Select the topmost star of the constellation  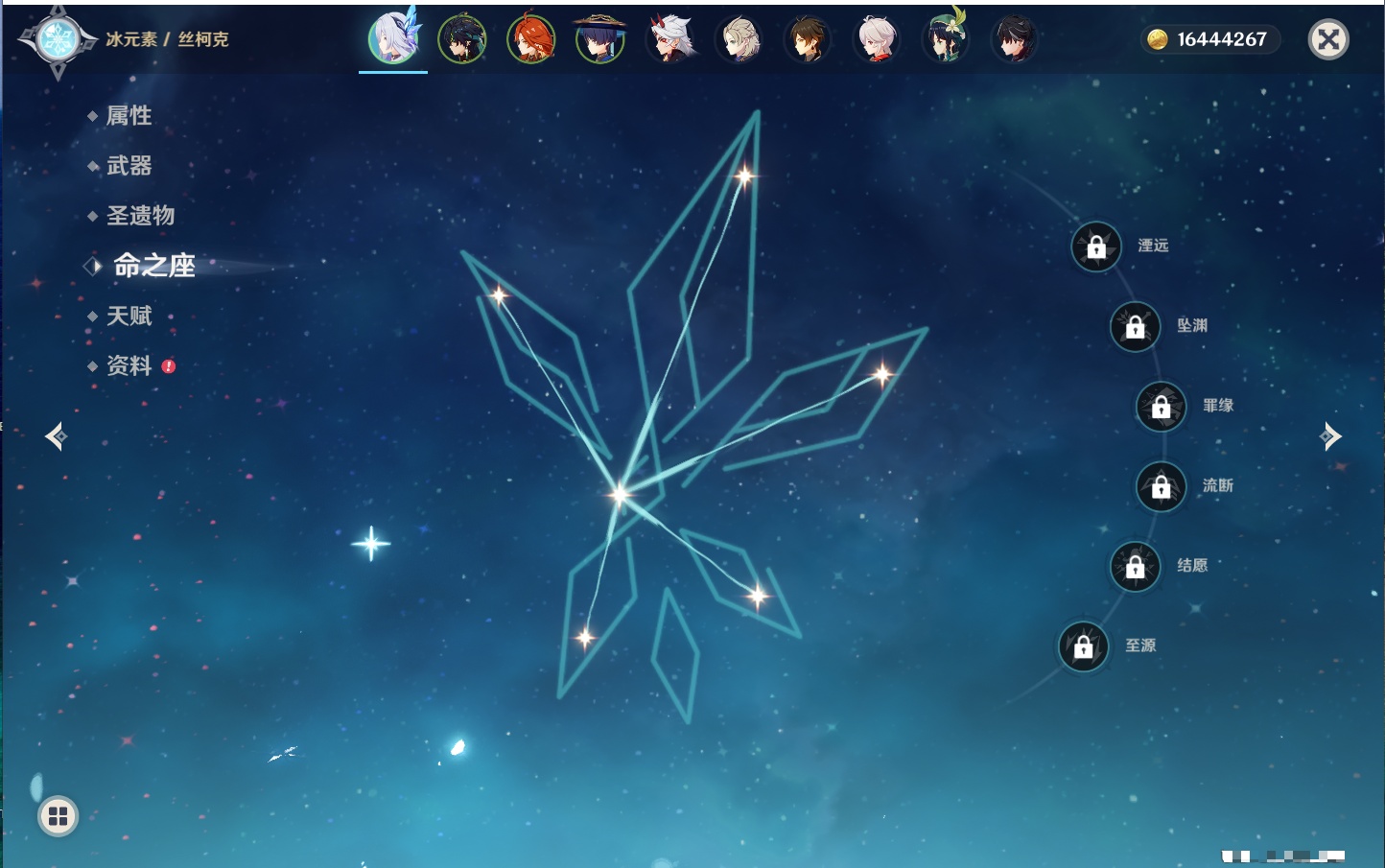[x=744, y=176]
